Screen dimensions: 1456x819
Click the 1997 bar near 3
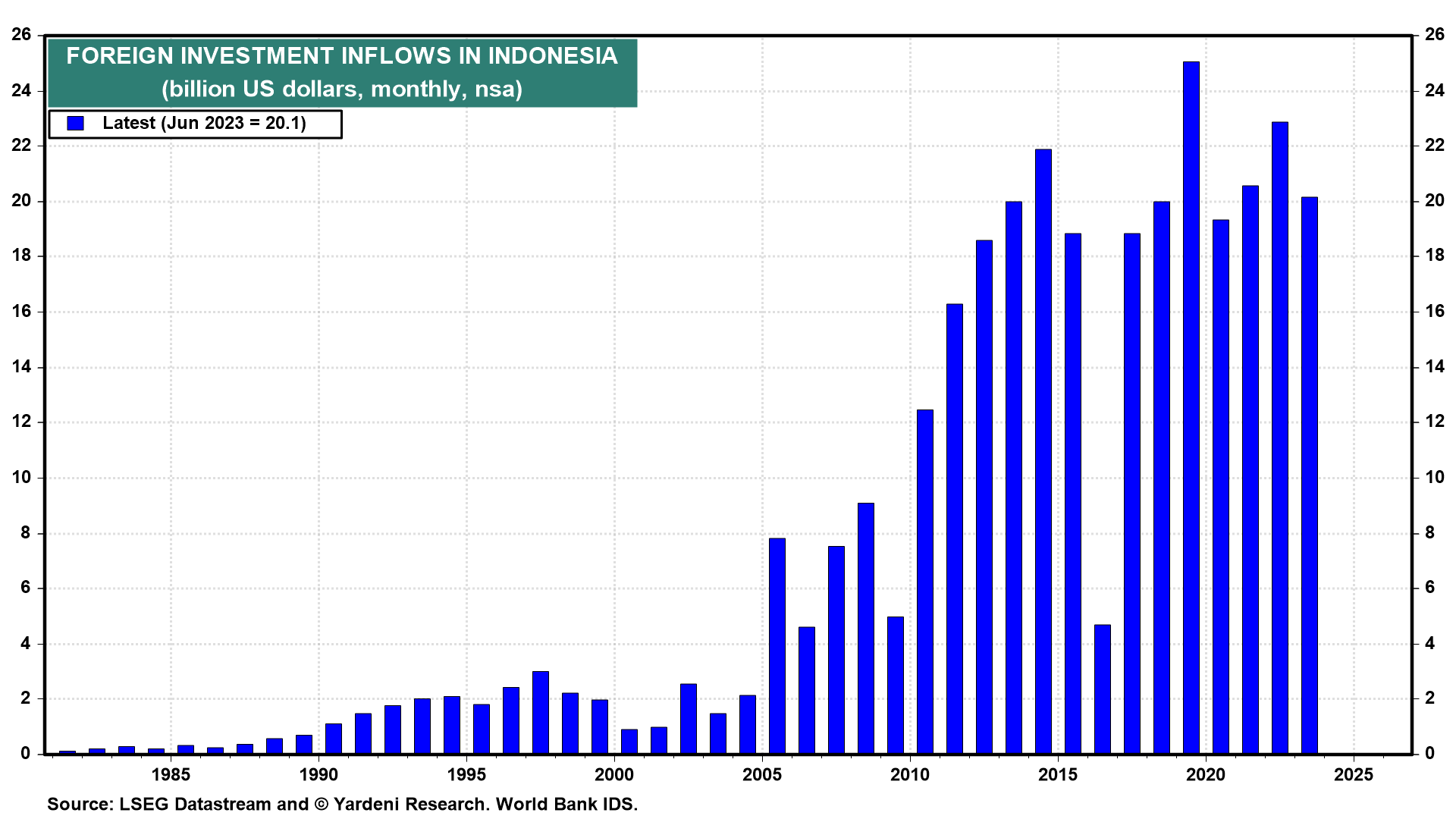point(540,713)
